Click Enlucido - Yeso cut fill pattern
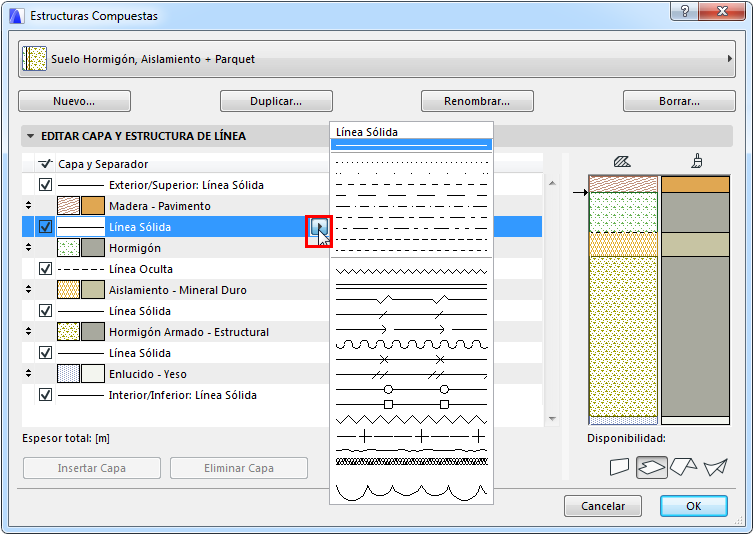The width and height of the screenshot is (753, 535). 68,374
